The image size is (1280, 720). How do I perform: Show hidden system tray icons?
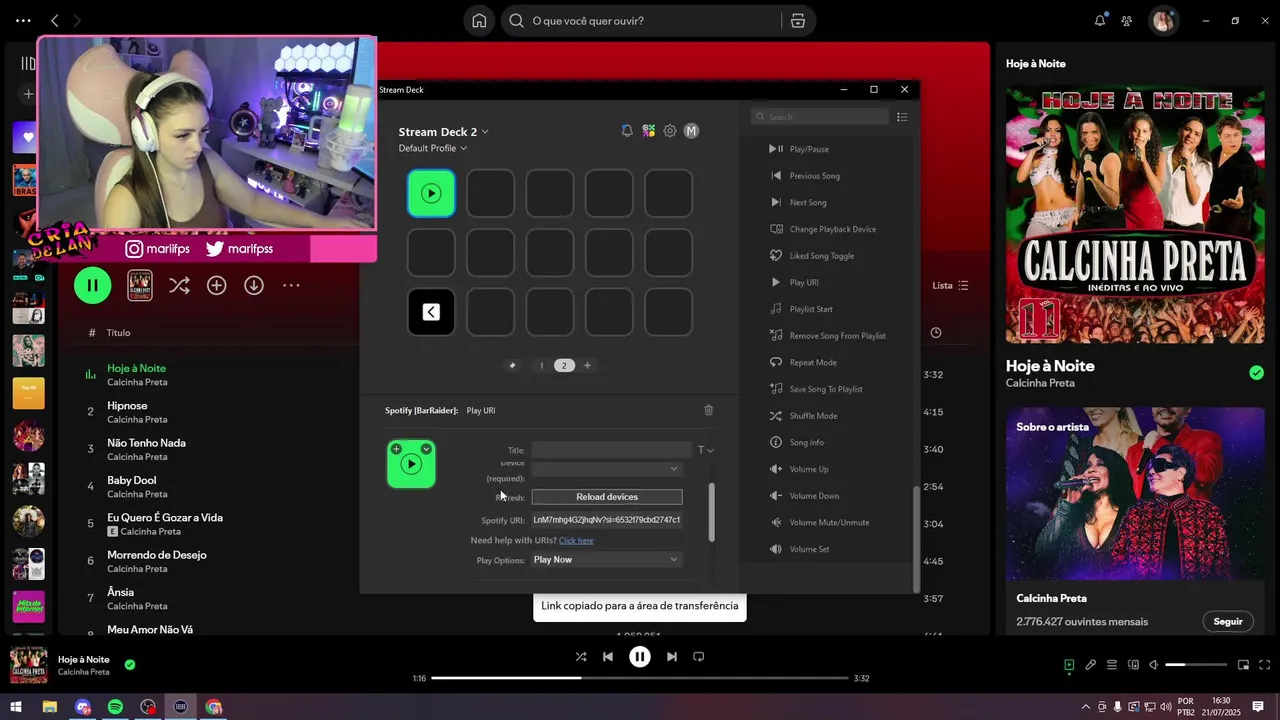[x=1086, y=707]
